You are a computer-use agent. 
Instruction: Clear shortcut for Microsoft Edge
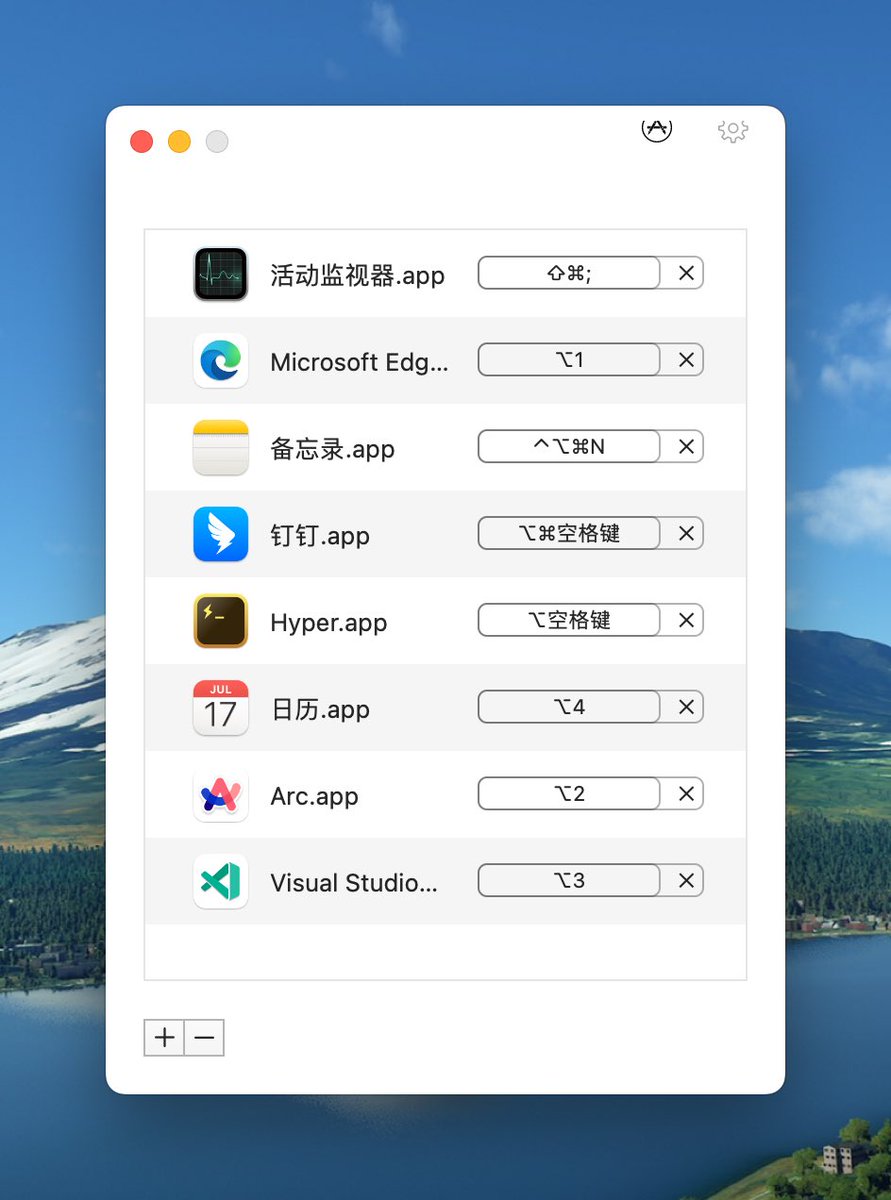pyautogui.click(x=686, y=360)
